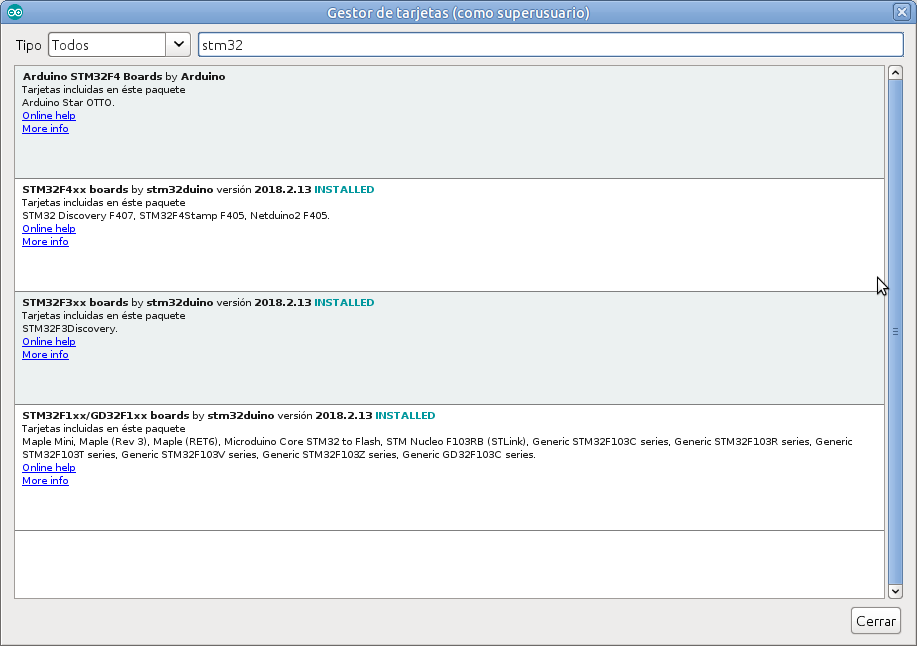Screen dimensions: 917x646
Task: Click the scrollbar up arrow
Action: (x=895, y=72)
